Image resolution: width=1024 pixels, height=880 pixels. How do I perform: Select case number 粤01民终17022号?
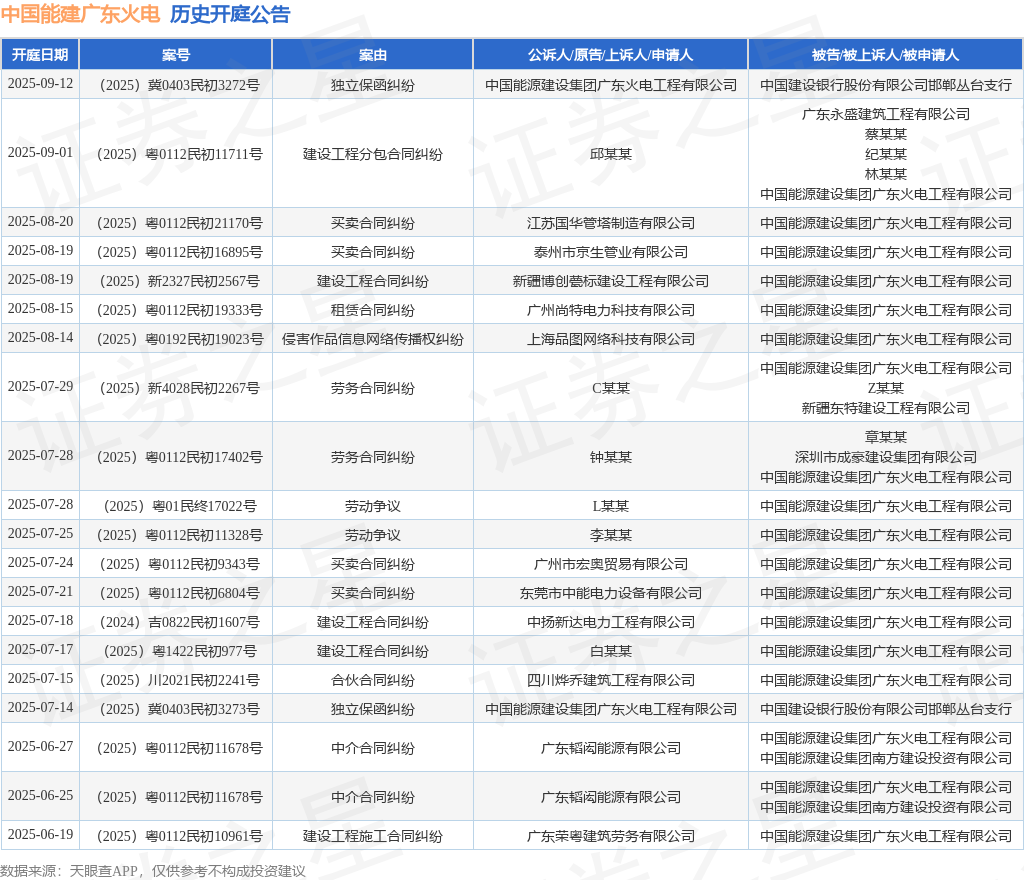click(x=179, y=507)
